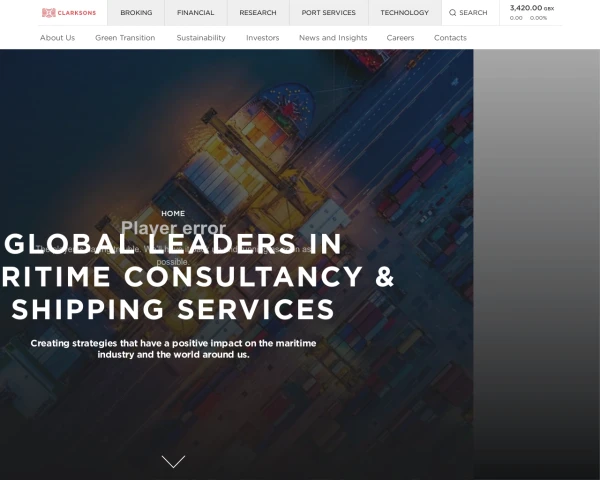Go to About Us page
The height and width of the screenshot is (480, 600).
57,38
